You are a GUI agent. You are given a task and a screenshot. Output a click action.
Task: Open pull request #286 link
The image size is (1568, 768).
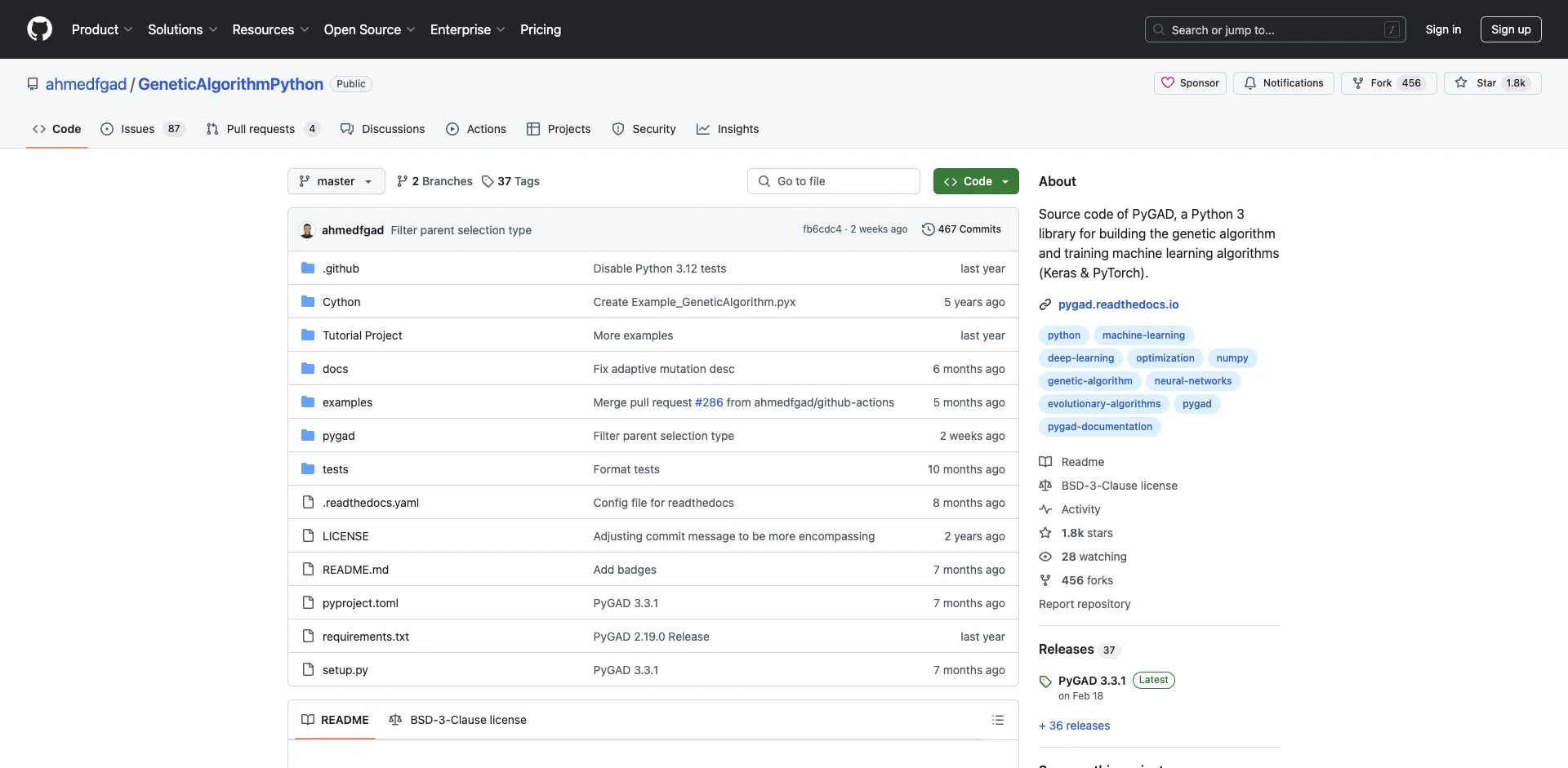coord(709,402)
